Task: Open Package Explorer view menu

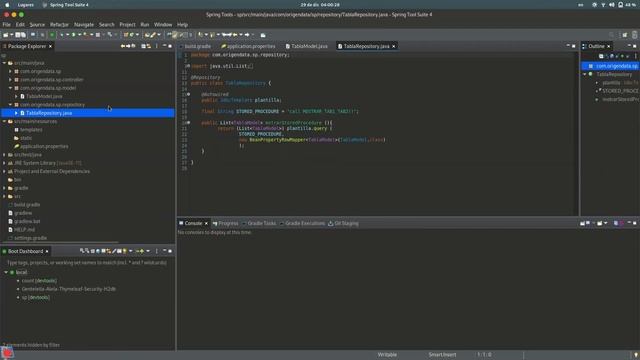Action: [x=157, y=46]
